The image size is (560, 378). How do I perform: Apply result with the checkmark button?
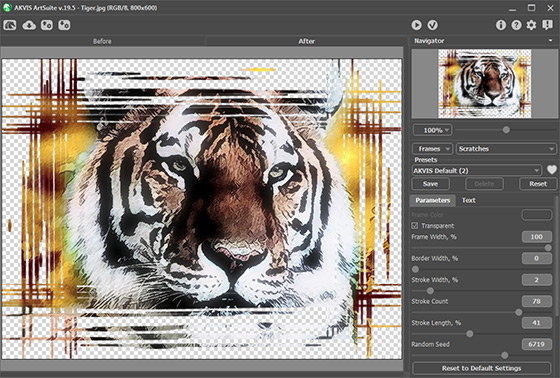[433, 25]
